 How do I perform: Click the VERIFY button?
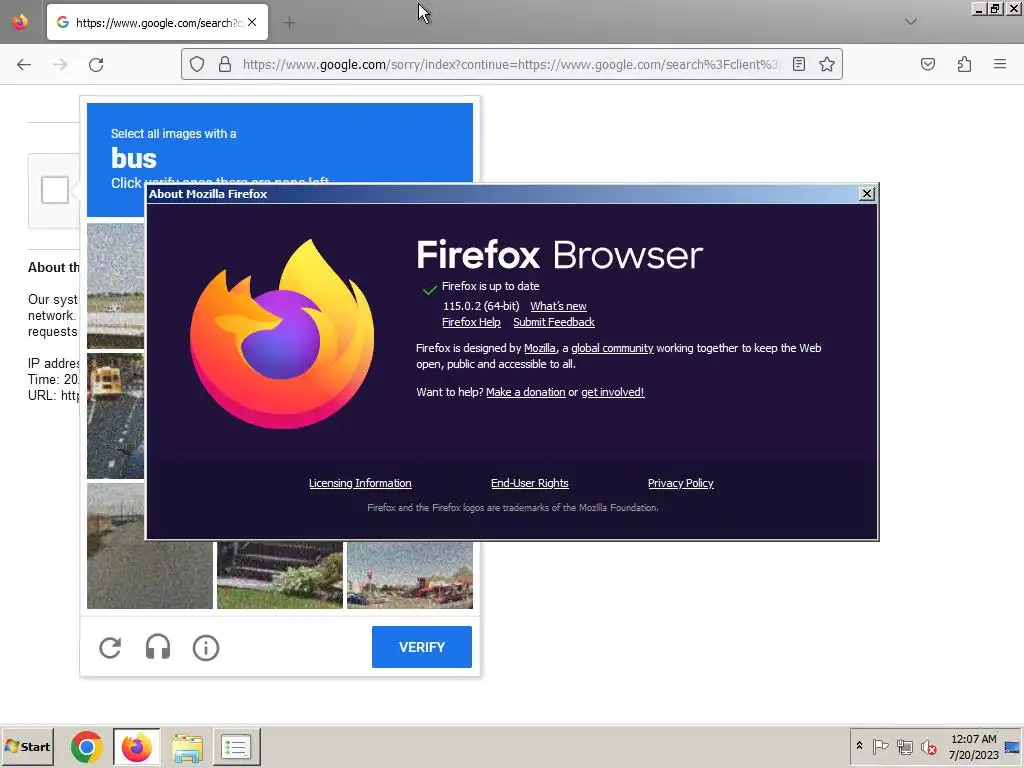pos(422,647)
